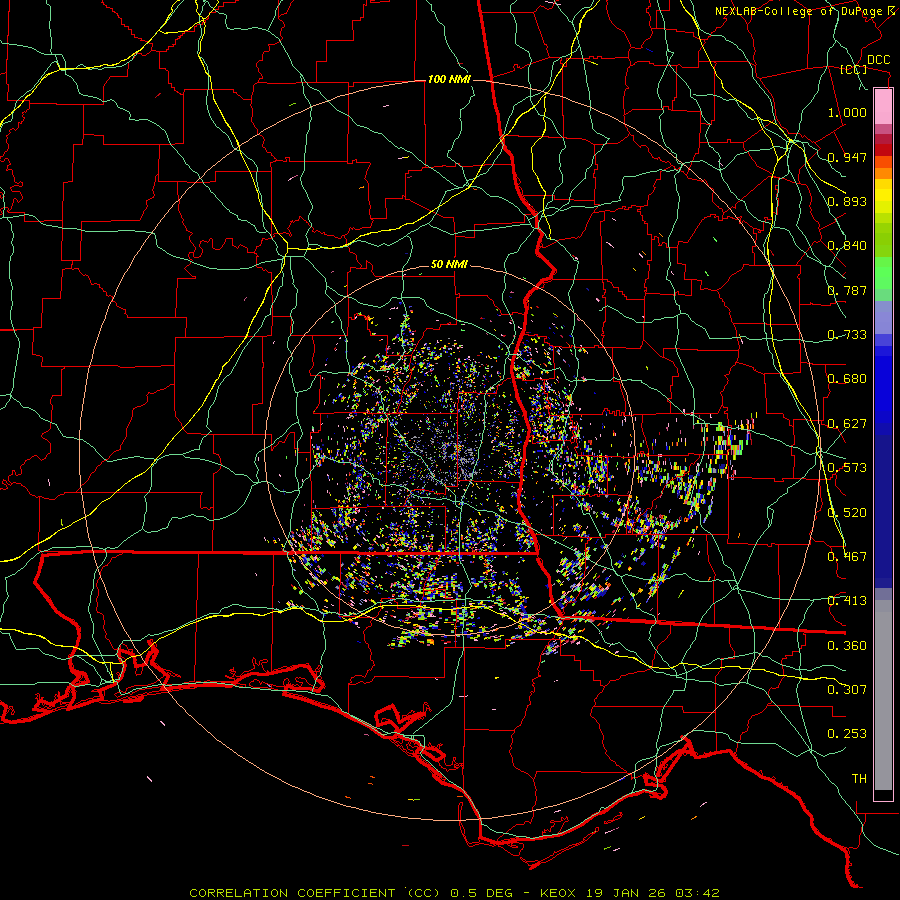This screenshot has height=900, width=900.
Task: Select the 0.893 scale value
Action: pyautogui.click(x=847, y=201)
